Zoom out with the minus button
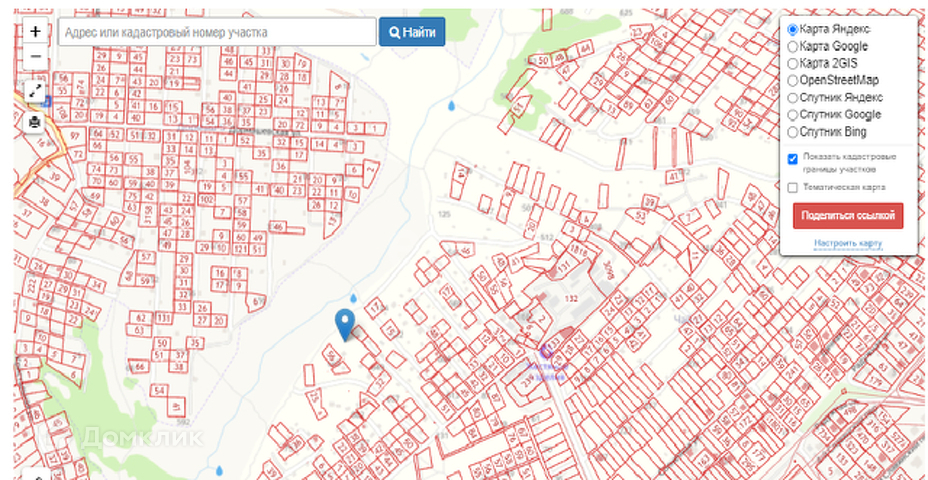 tap(35, 56)
